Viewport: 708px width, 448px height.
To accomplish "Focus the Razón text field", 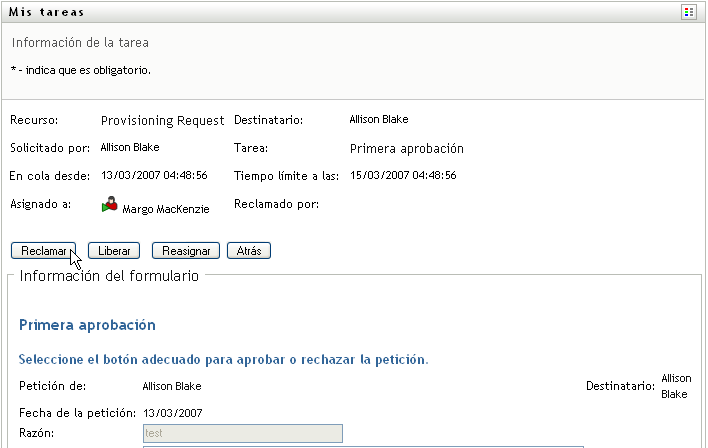I will click(243, 434).
